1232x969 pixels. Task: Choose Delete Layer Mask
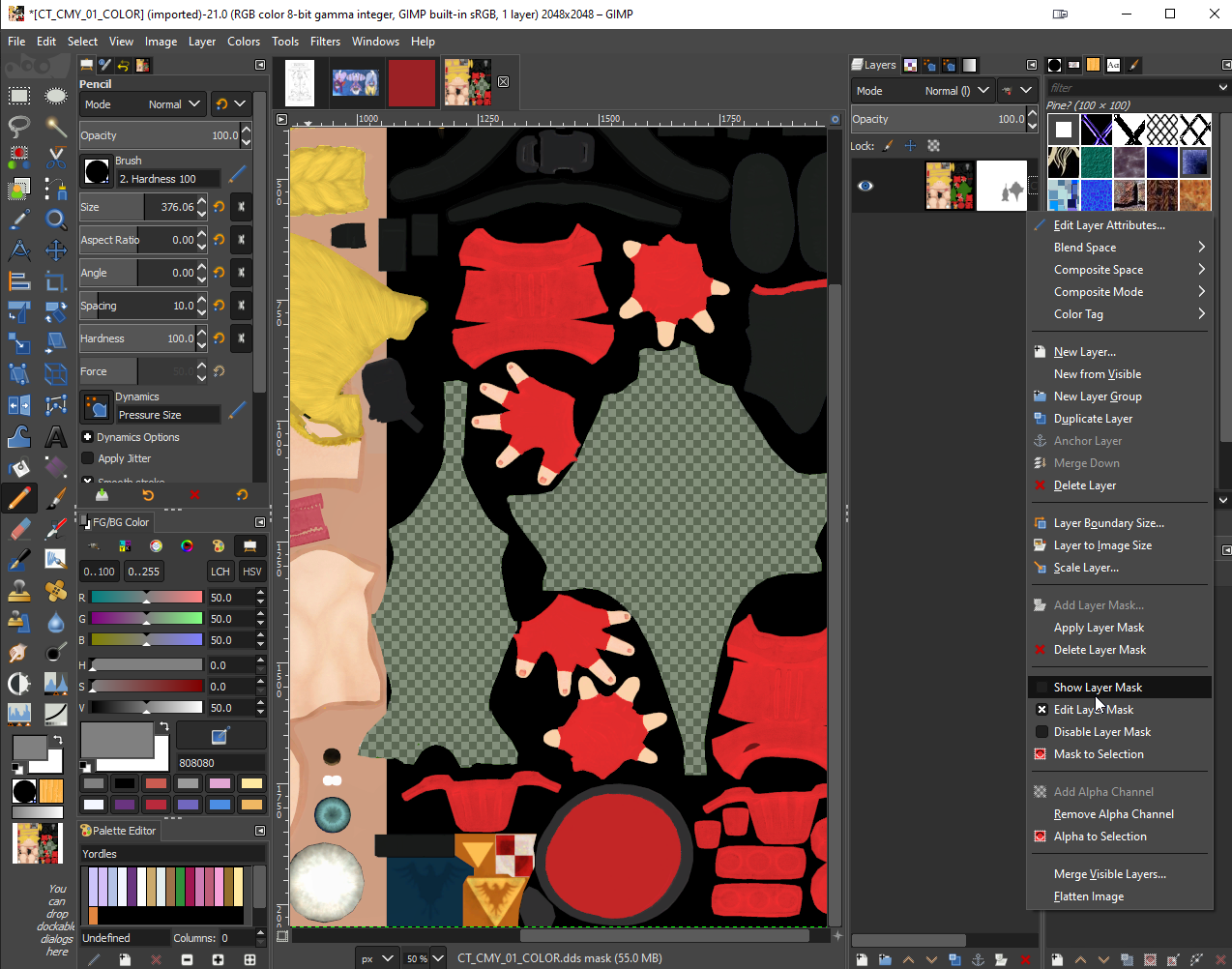[x=1119, y=650]
